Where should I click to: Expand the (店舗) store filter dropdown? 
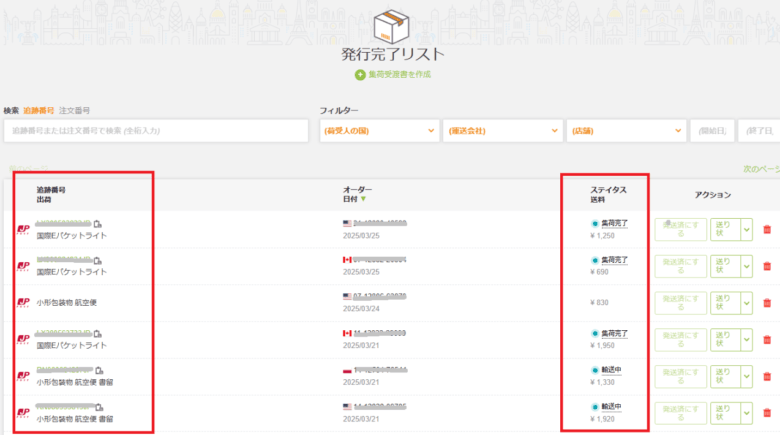click(625, 131)
